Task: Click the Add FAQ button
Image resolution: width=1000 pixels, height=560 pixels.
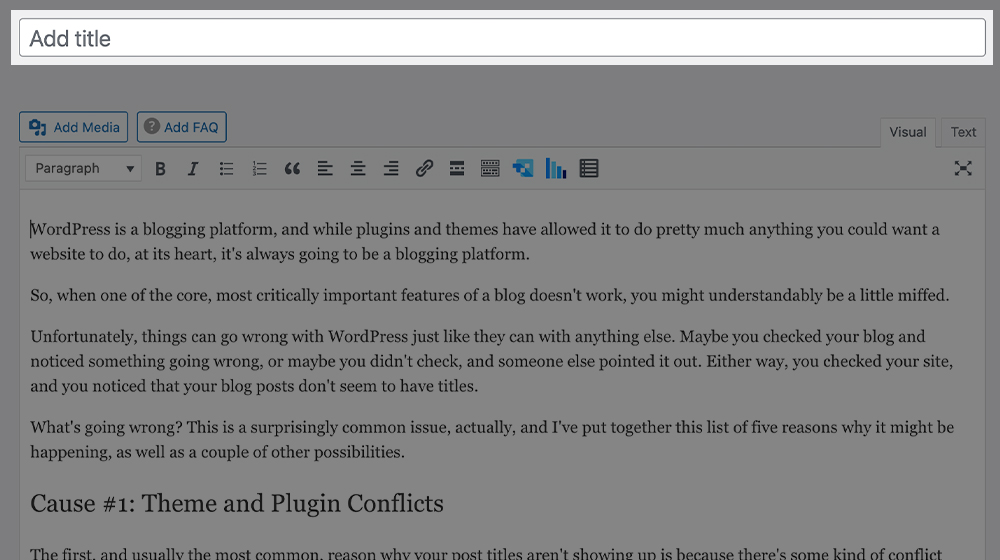Action: (x=182, y=127)
